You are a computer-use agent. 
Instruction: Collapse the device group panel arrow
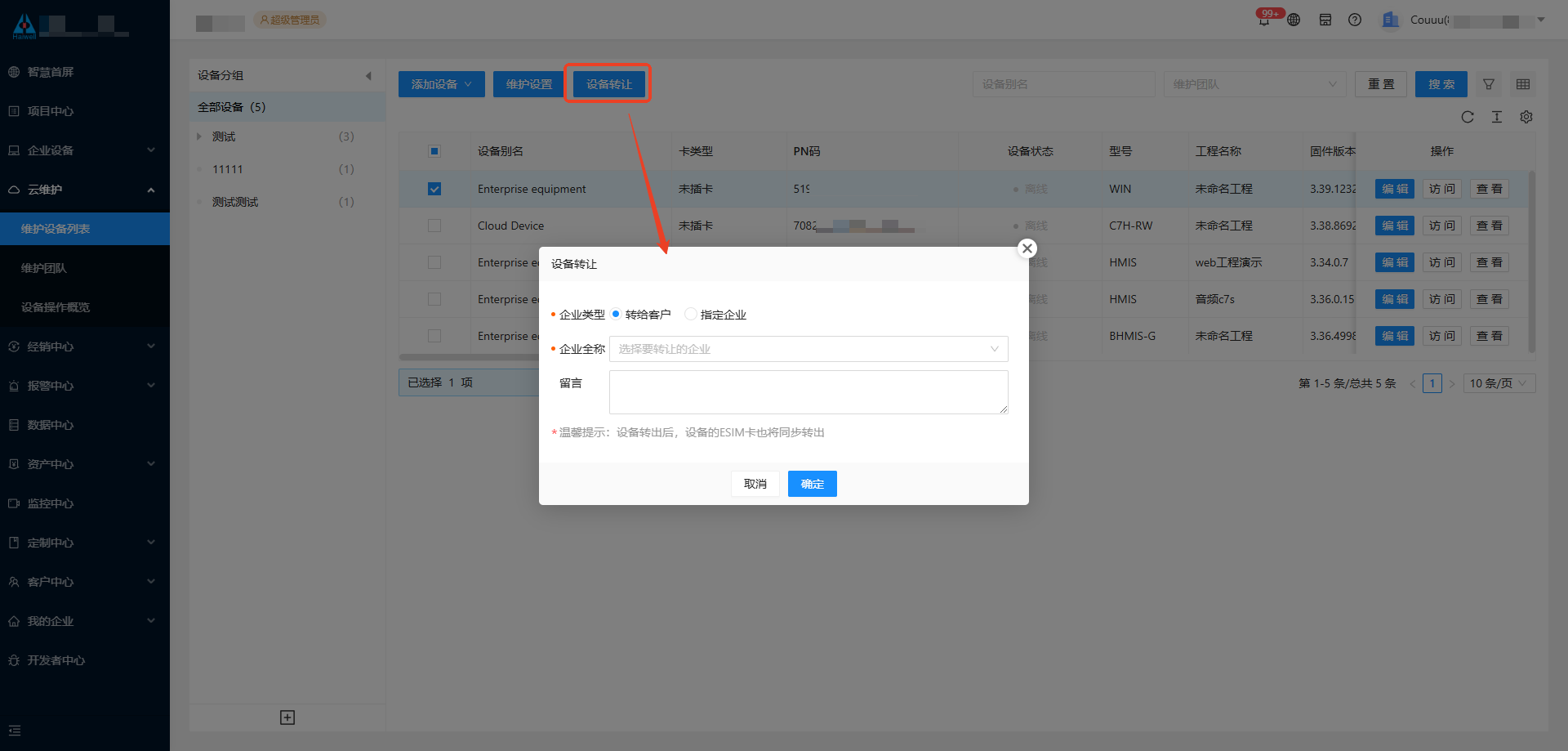tap(368, 75)
